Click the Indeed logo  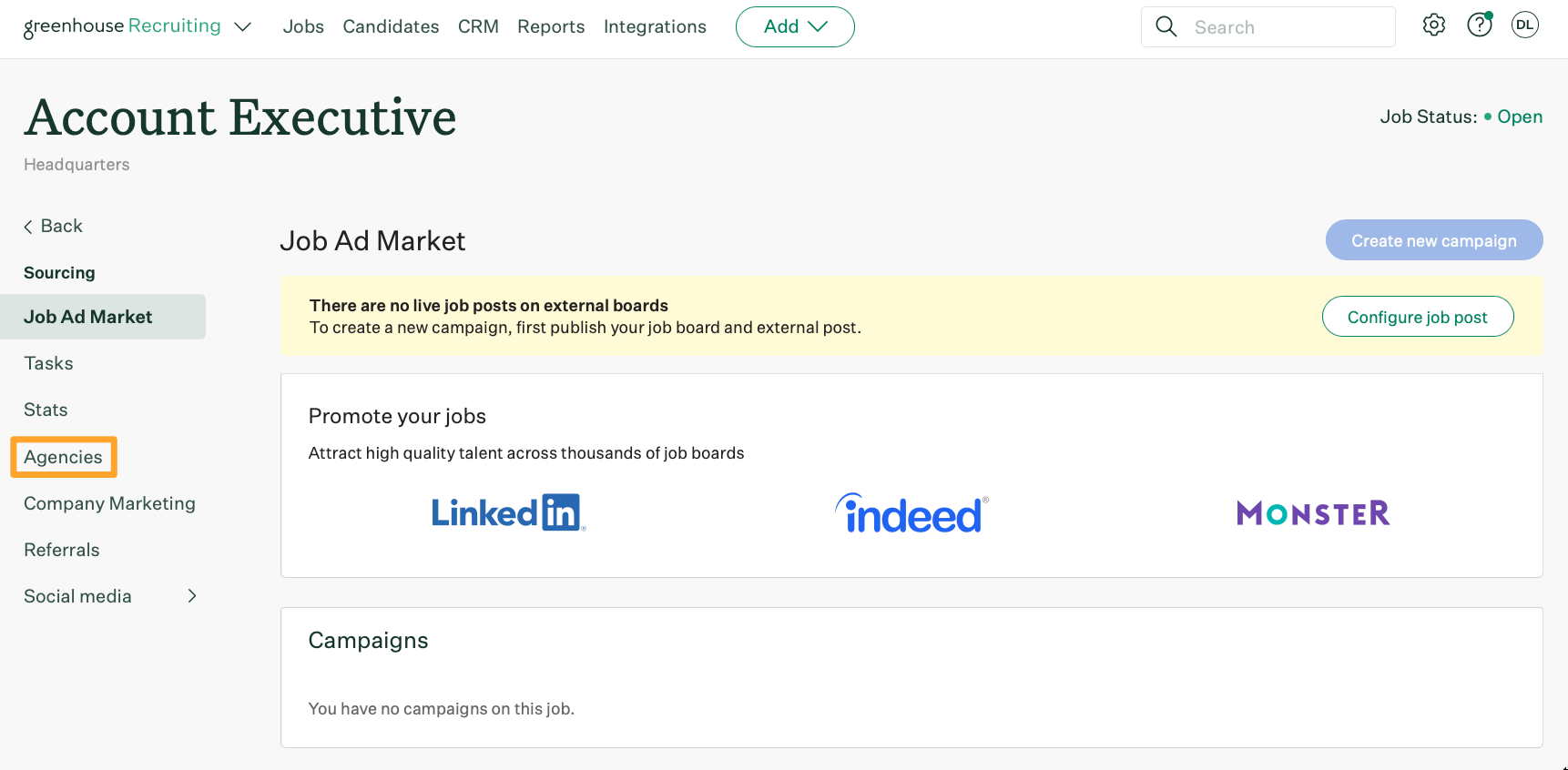911,513
